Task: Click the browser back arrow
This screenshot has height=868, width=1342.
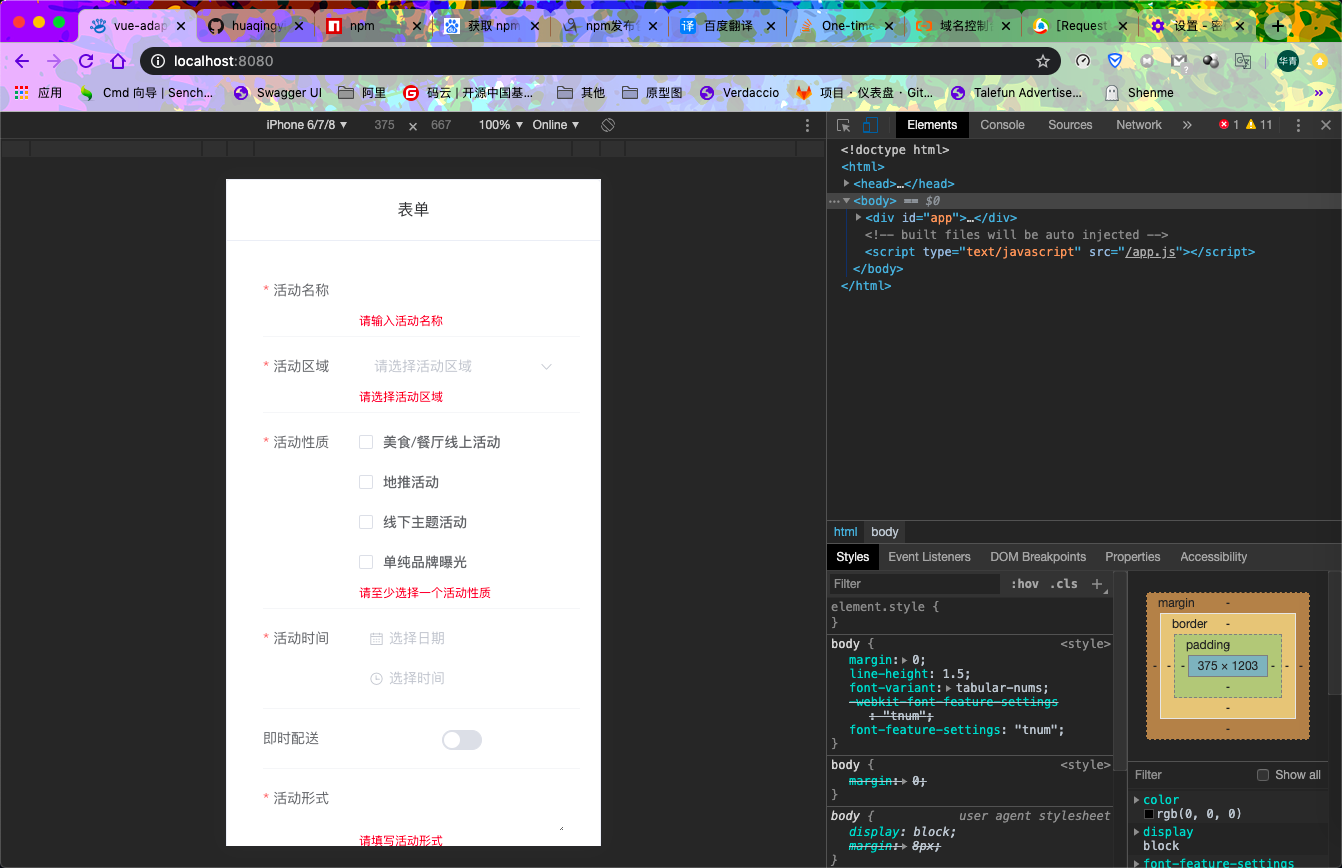Action: pyautogui.click(x=22, y=61)
